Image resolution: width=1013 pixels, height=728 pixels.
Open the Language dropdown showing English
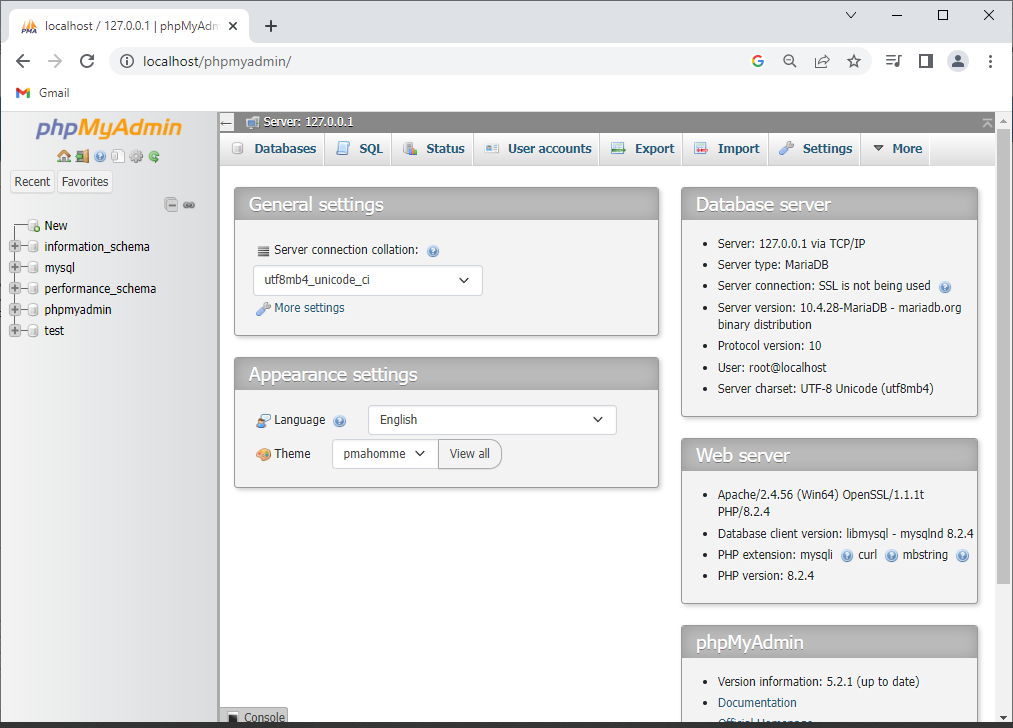(x=492, y=420)
